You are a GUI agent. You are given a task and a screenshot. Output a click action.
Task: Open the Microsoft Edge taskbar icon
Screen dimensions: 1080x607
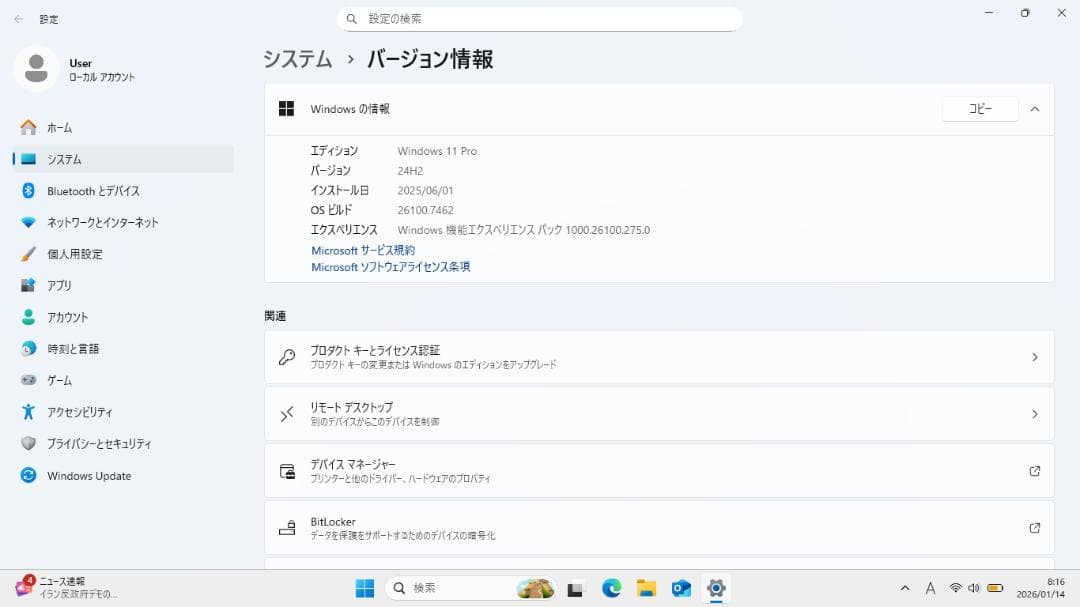[x=610, y=588]
